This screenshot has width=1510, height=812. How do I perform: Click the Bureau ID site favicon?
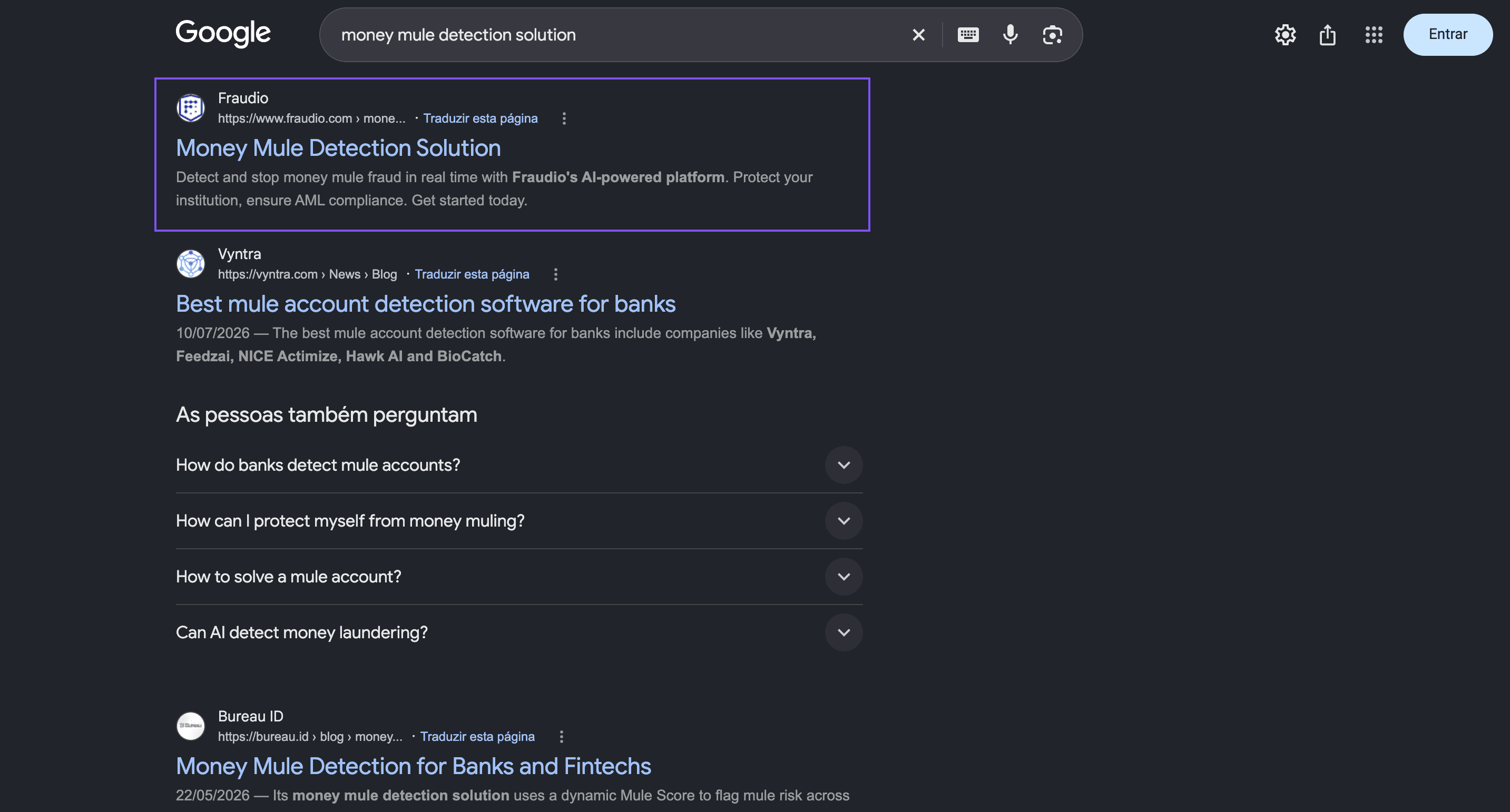[191, 726]
